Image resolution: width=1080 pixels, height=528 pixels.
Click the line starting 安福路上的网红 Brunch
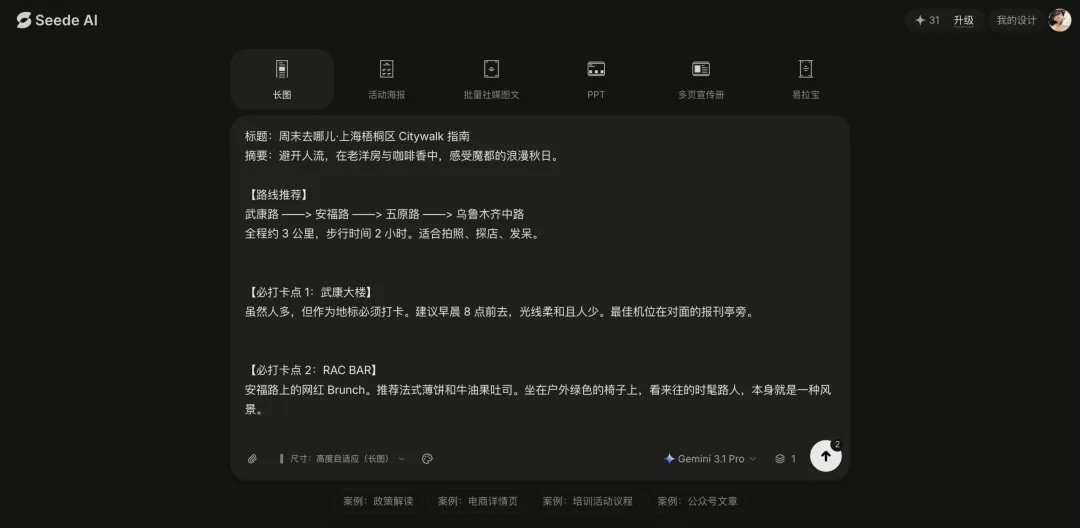pos(538,399)
